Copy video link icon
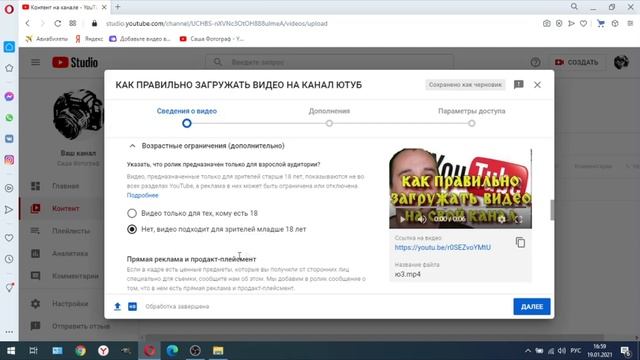Image resolution: width=640 pixels, height=360 pixels. pyautogui.click(x=520, y=242)
